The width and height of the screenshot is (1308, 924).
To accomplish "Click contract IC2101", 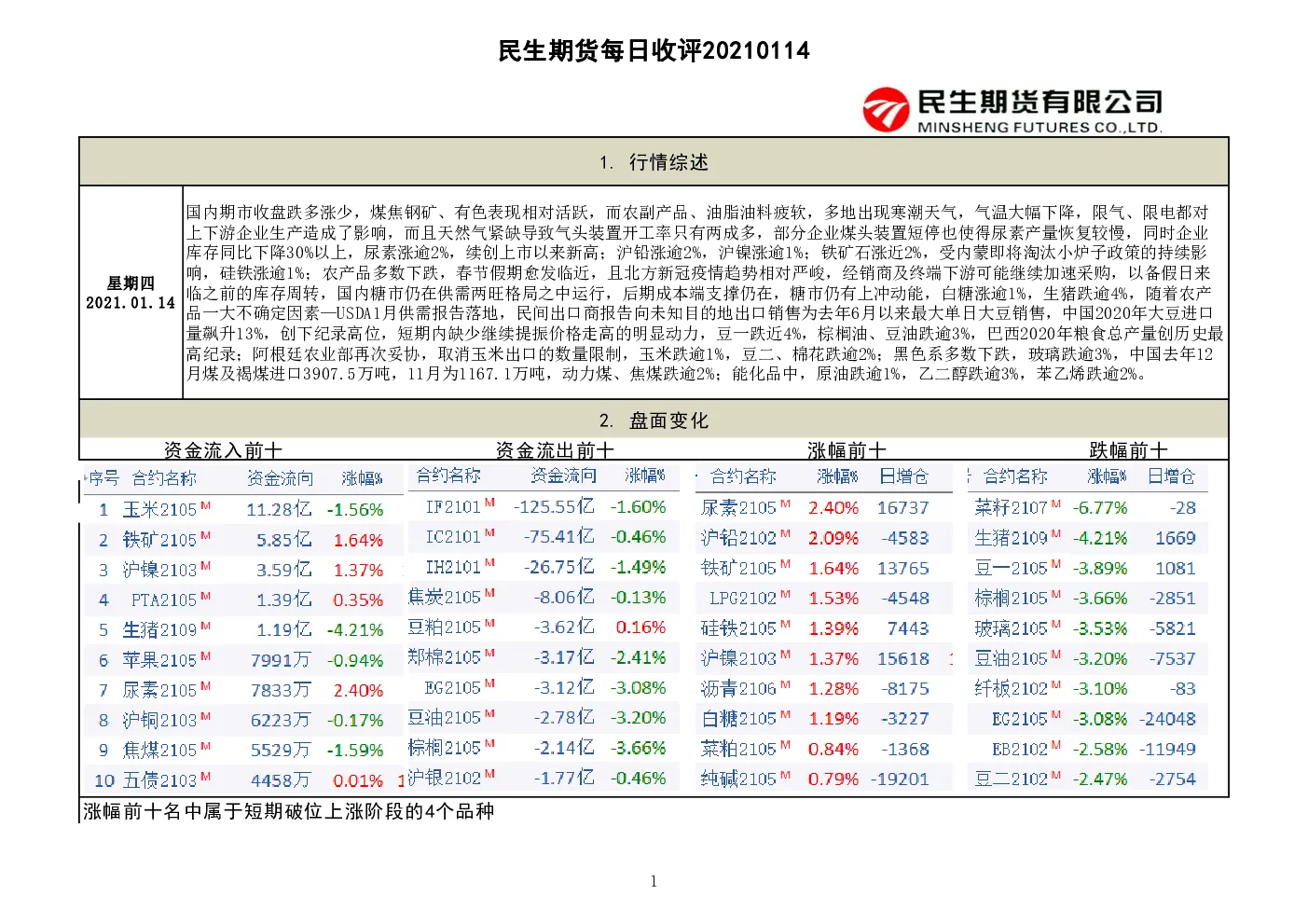I will (x=453, y=537).
